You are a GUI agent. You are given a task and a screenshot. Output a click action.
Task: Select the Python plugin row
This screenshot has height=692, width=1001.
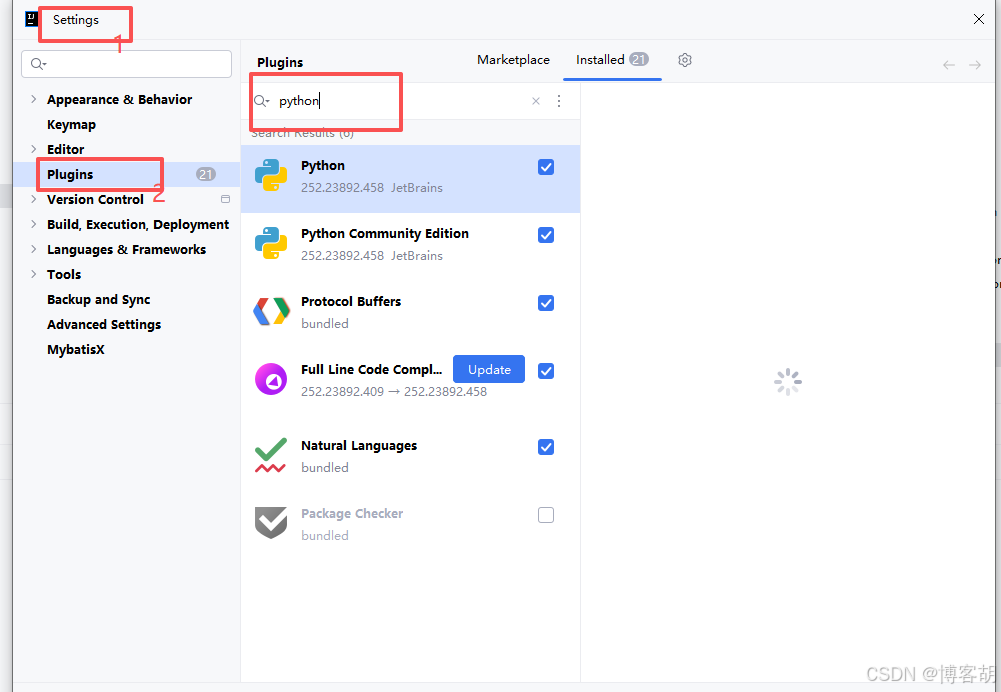click(x=410, y=179)
